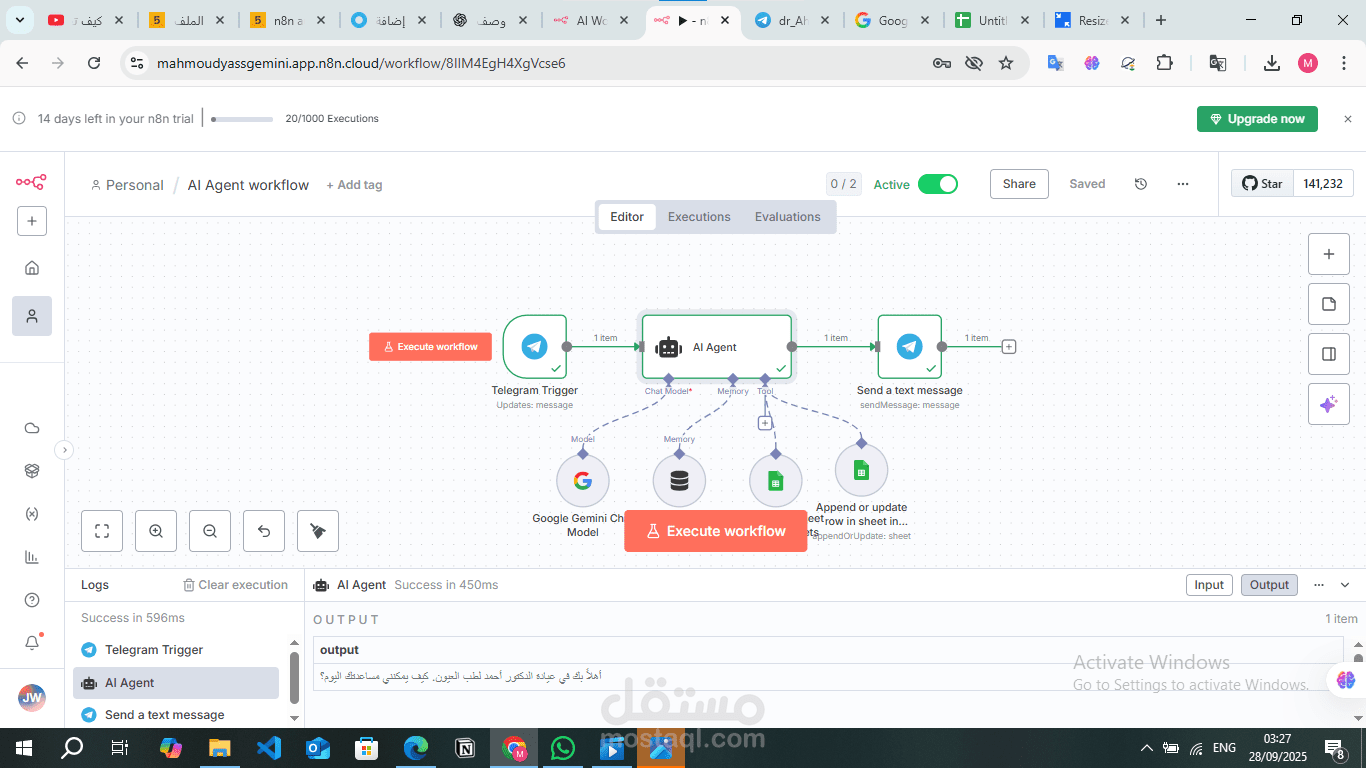Screen dimensions: 1366x768
Task: Click the reset zoom arrow button
Action: pyautogui.click(x=264, y=531)
